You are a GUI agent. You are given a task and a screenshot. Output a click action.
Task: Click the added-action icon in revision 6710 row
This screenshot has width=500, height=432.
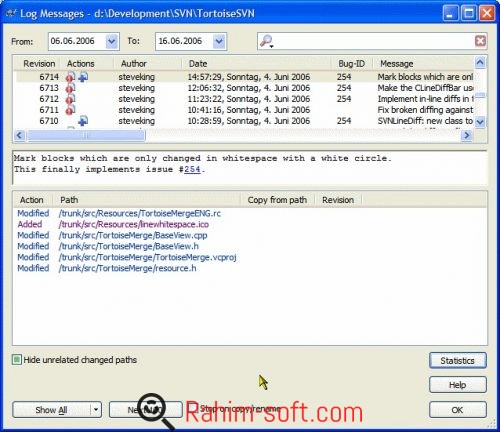point(83,121)
